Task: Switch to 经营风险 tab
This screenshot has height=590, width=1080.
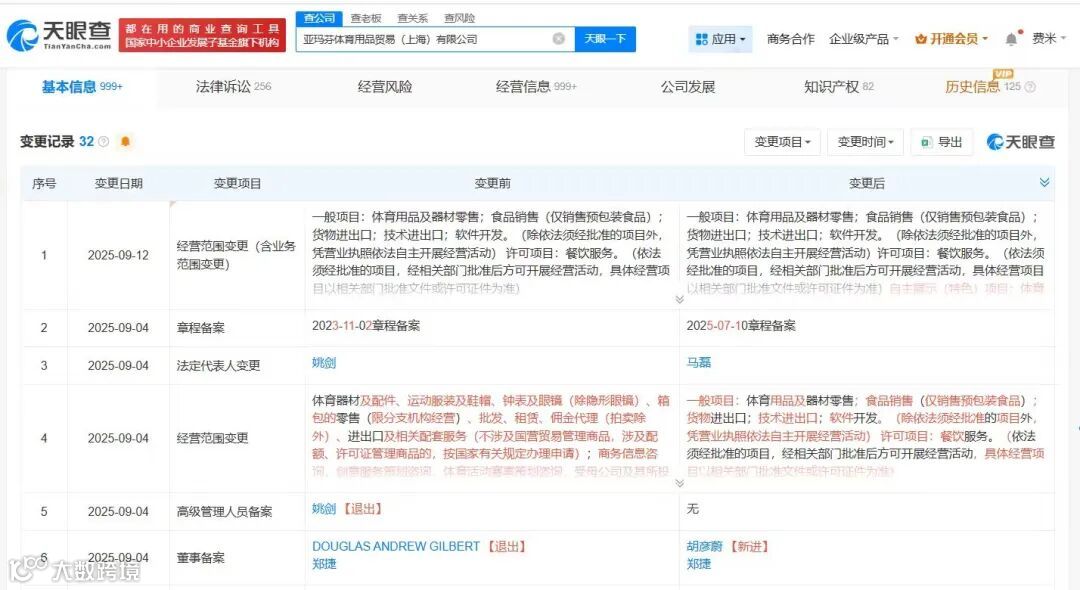Action: pyautogui.click(x=384, y=87)
